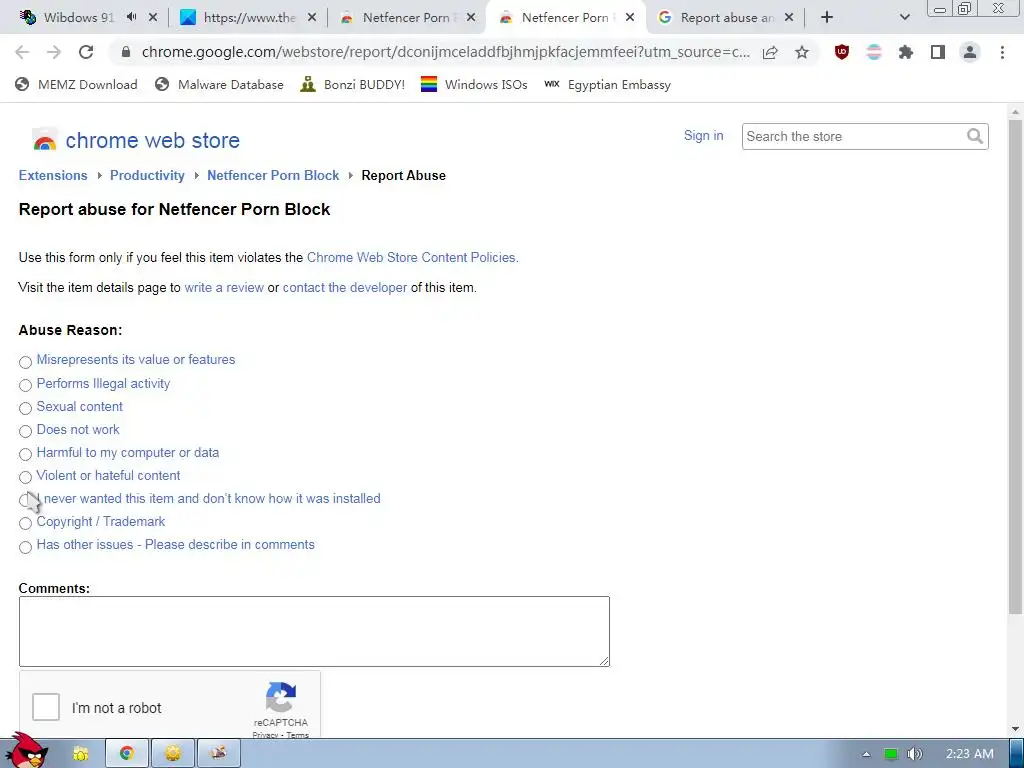Open the Chrome profile avatar

click(x=970, y=52)
